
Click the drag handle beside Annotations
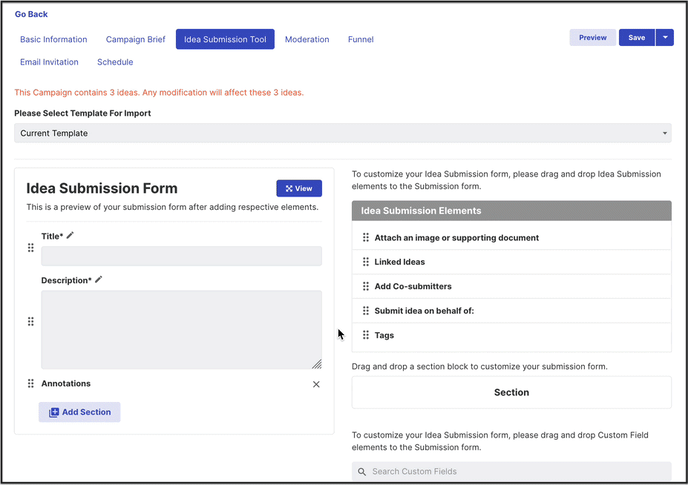click(31, 384)
